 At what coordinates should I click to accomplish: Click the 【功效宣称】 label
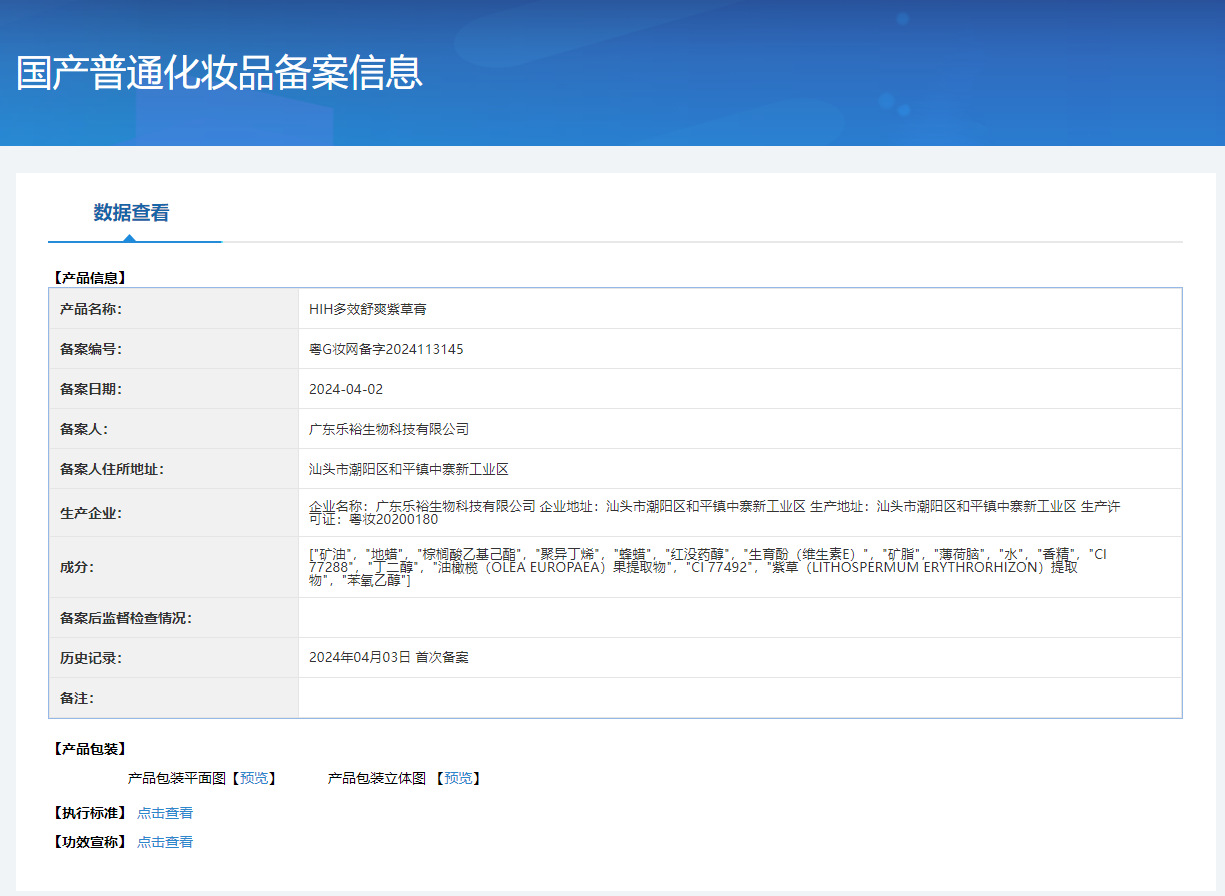click(89, 842)
